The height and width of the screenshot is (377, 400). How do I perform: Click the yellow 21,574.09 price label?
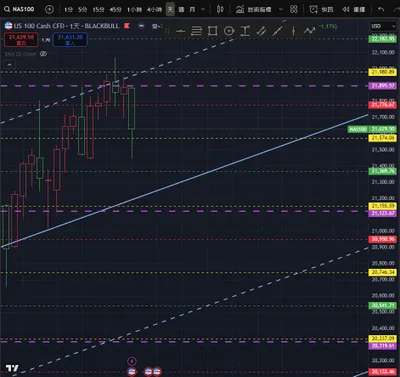pos(383,138)
